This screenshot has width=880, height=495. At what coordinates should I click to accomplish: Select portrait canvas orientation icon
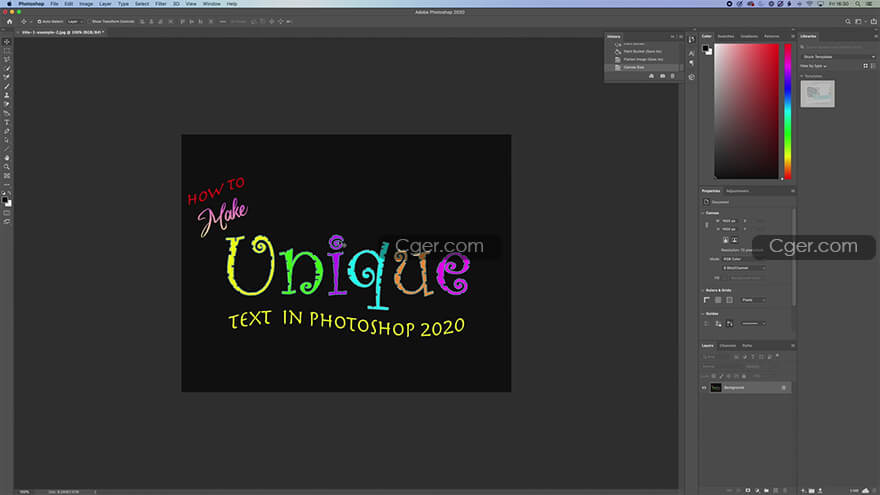(x=726, y=240)
